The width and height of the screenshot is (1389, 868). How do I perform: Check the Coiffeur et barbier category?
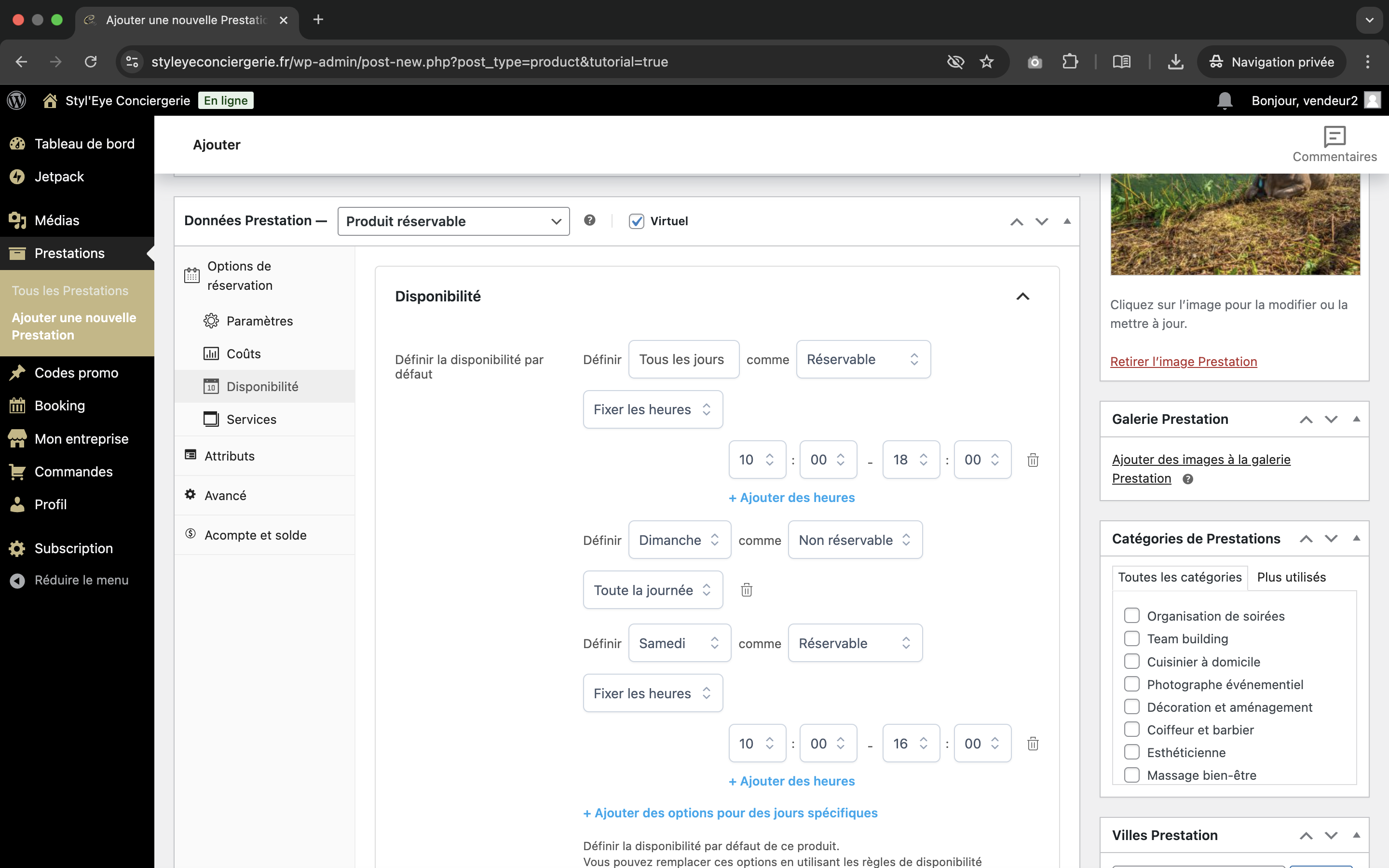(1131, 730)
